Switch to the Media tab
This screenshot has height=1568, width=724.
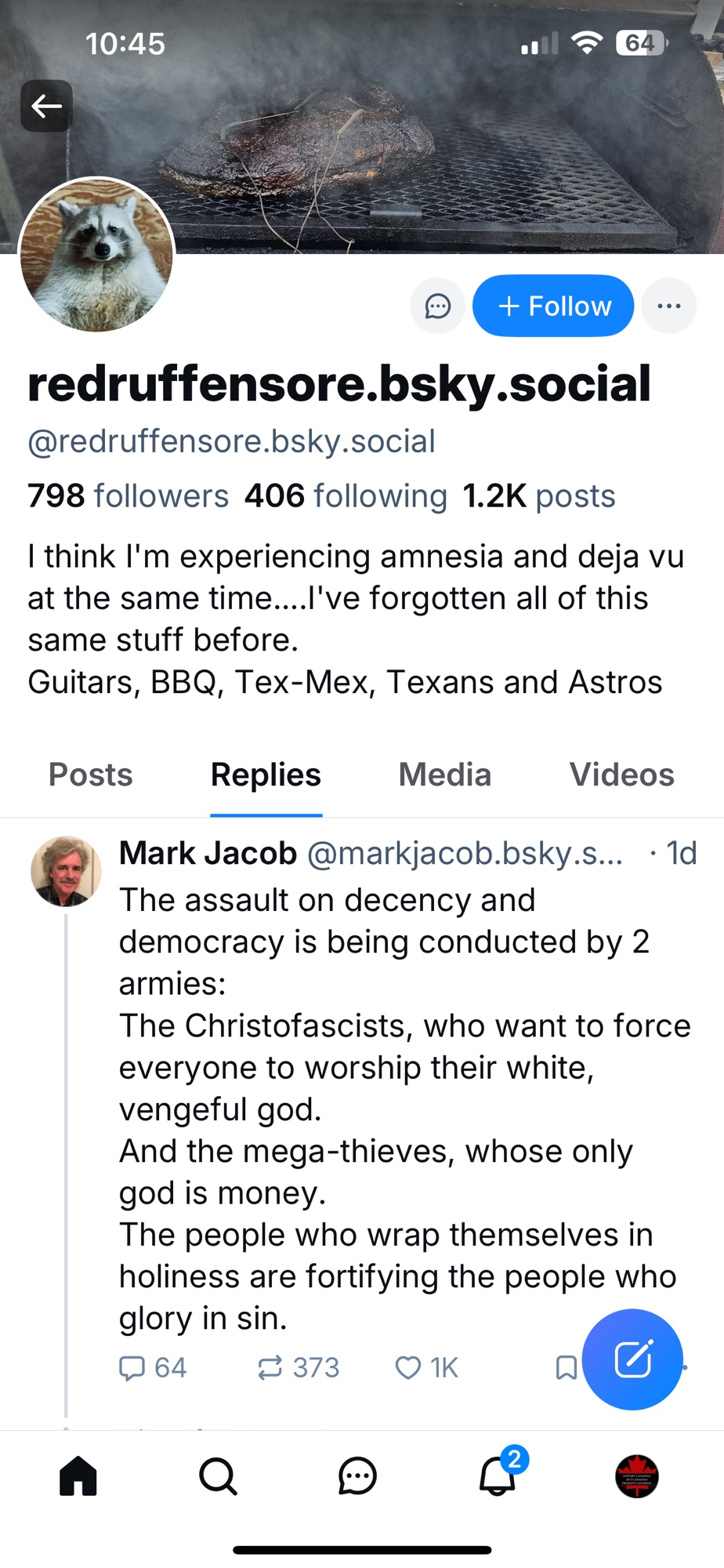[444, 775]
